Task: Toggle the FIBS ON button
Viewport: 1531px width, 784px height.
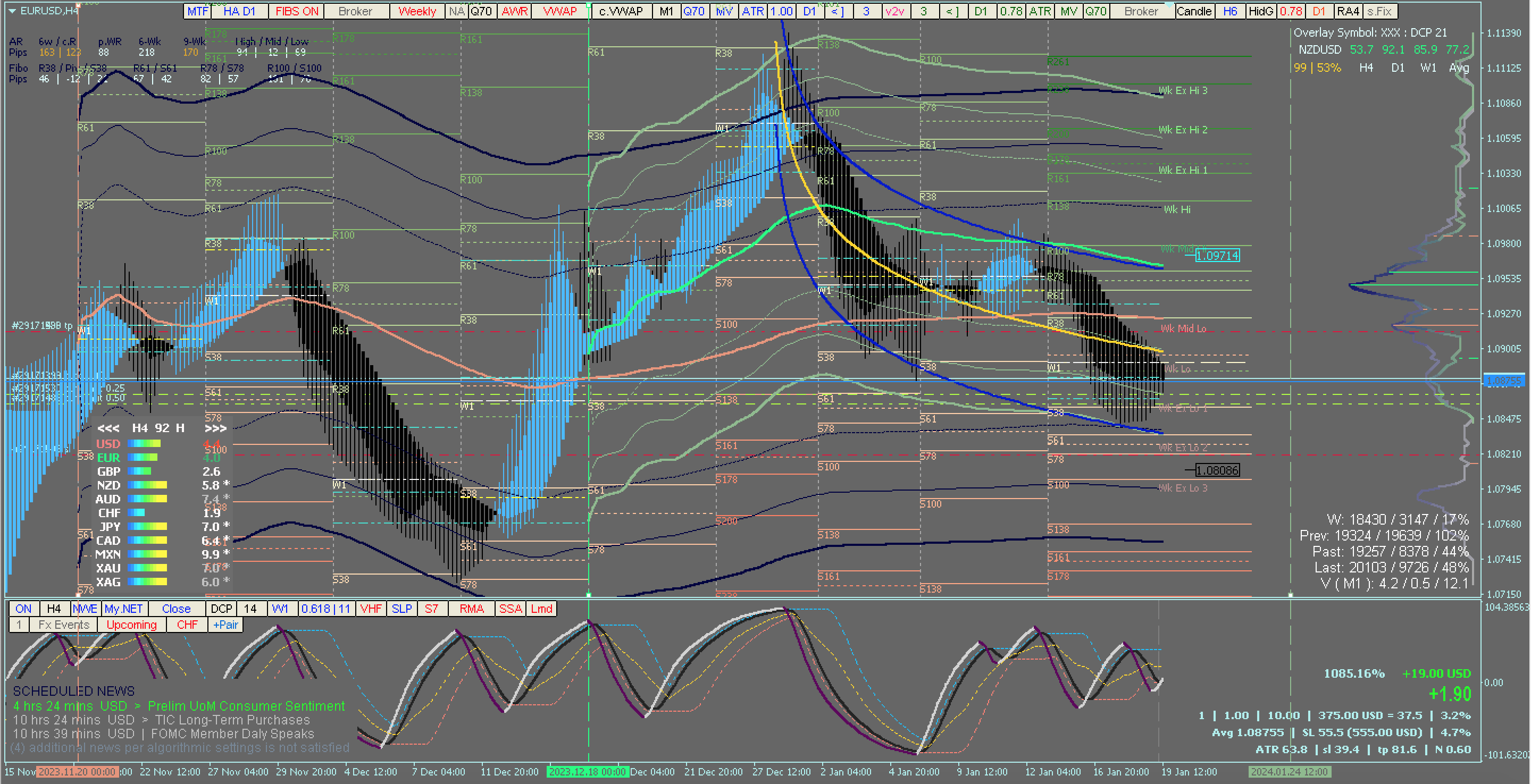Action: tap(297, 11)
